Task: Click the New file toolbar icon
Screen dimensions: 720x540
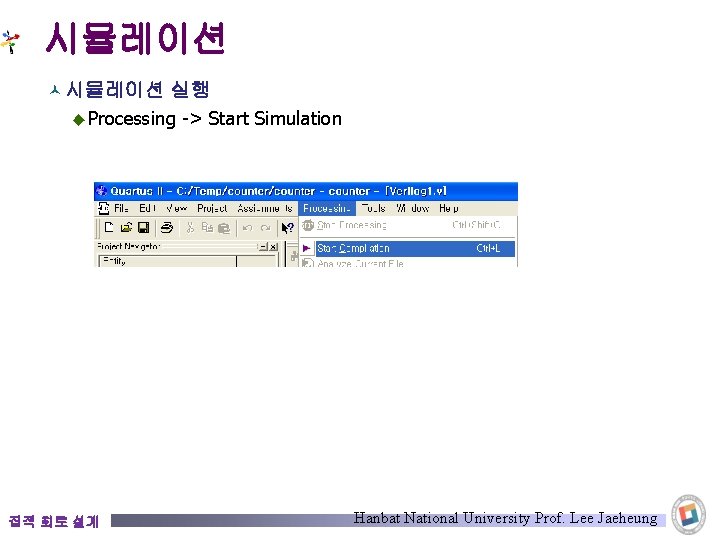Action: point(109,227)
